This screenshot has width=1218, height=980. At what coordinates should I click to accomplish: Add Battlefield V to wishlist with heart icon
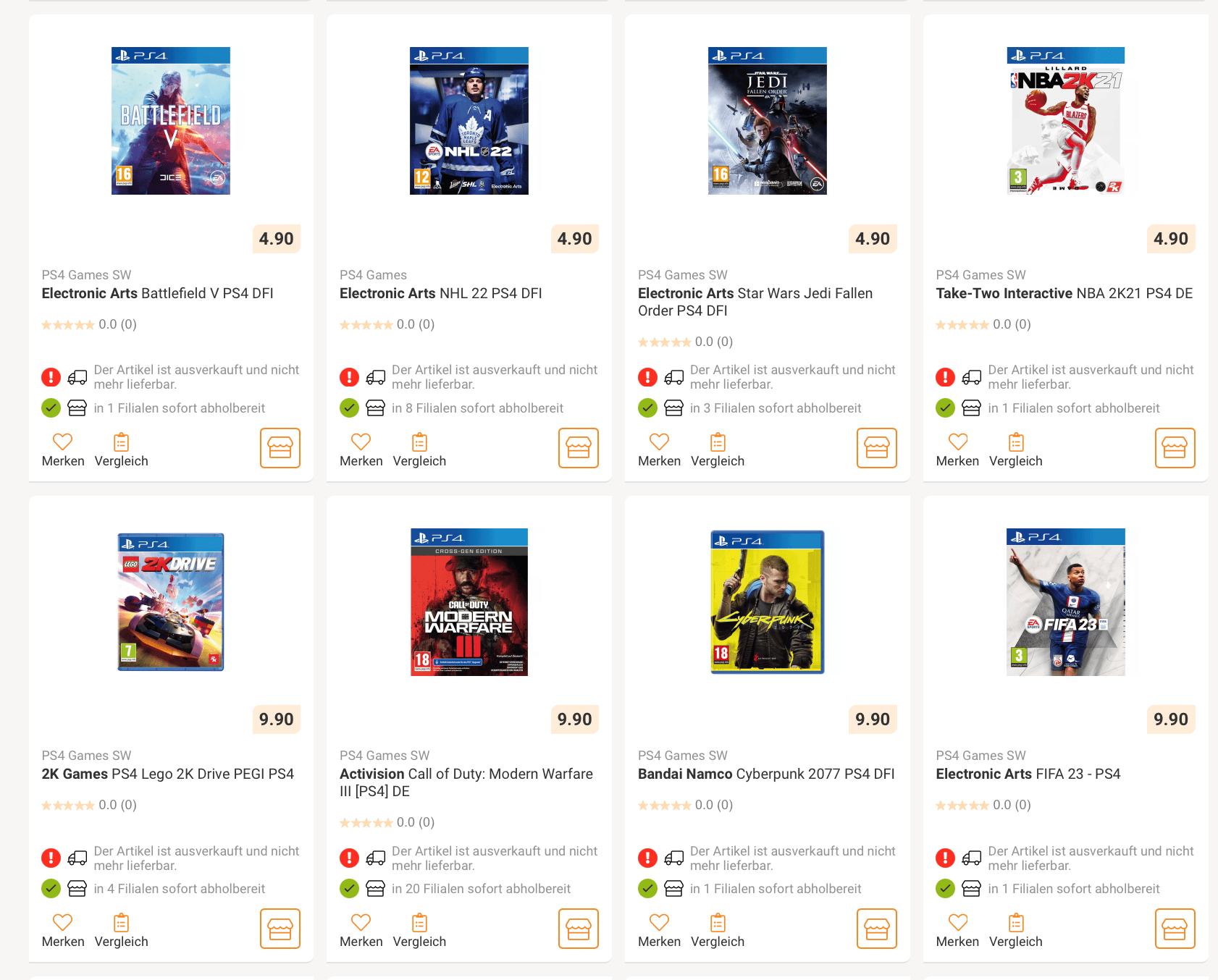63,442
